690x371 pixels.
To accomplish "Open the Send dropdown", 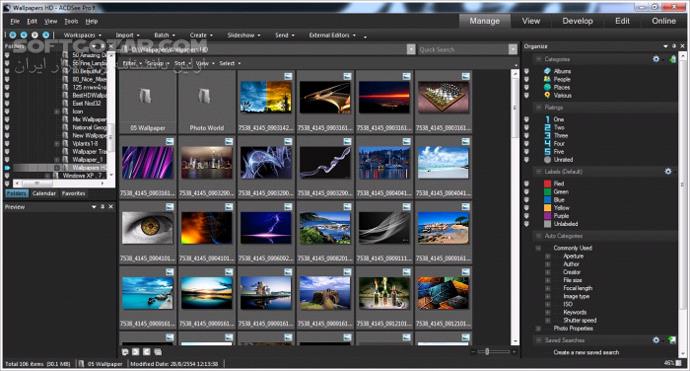I will 284,35.
